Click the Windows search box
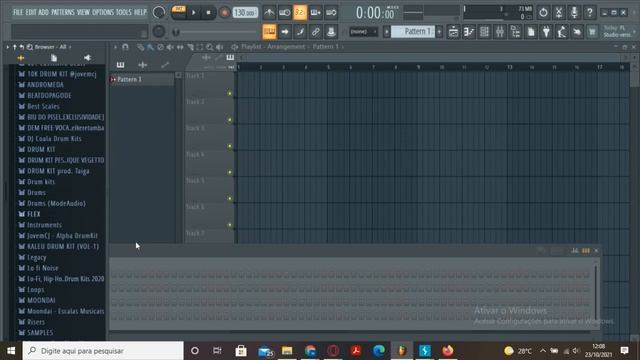640x360 pixels. point(103,351)
